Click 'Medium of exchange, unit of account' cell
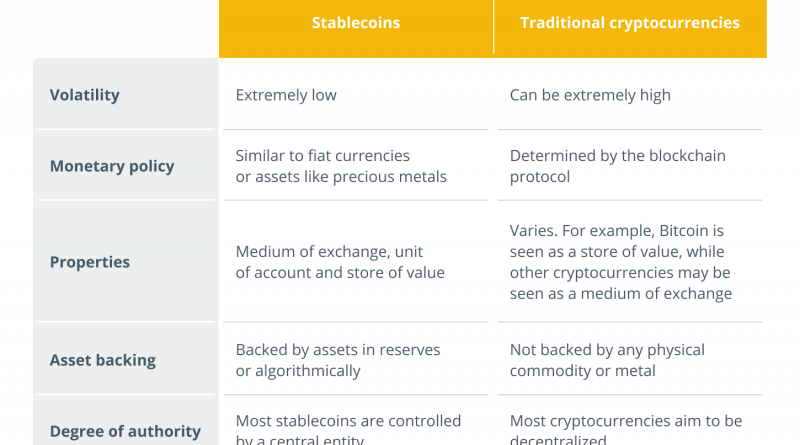Image resolution: width=800 pixels, height=445 pixels. tap(340, 262)
